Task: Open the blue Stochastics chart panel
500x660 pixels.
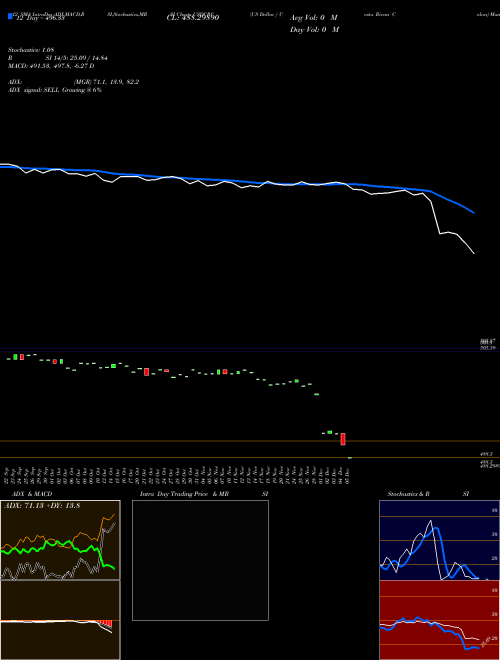Action: click(439, 540)
